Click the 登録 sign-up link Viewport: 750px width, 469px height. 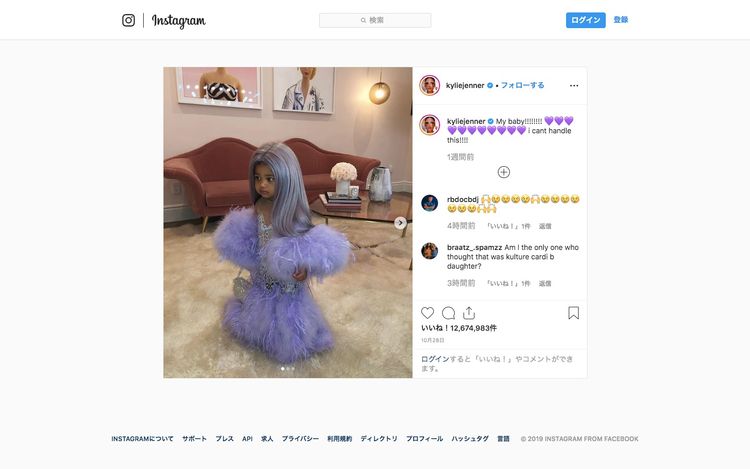click(x=621, y=20)
